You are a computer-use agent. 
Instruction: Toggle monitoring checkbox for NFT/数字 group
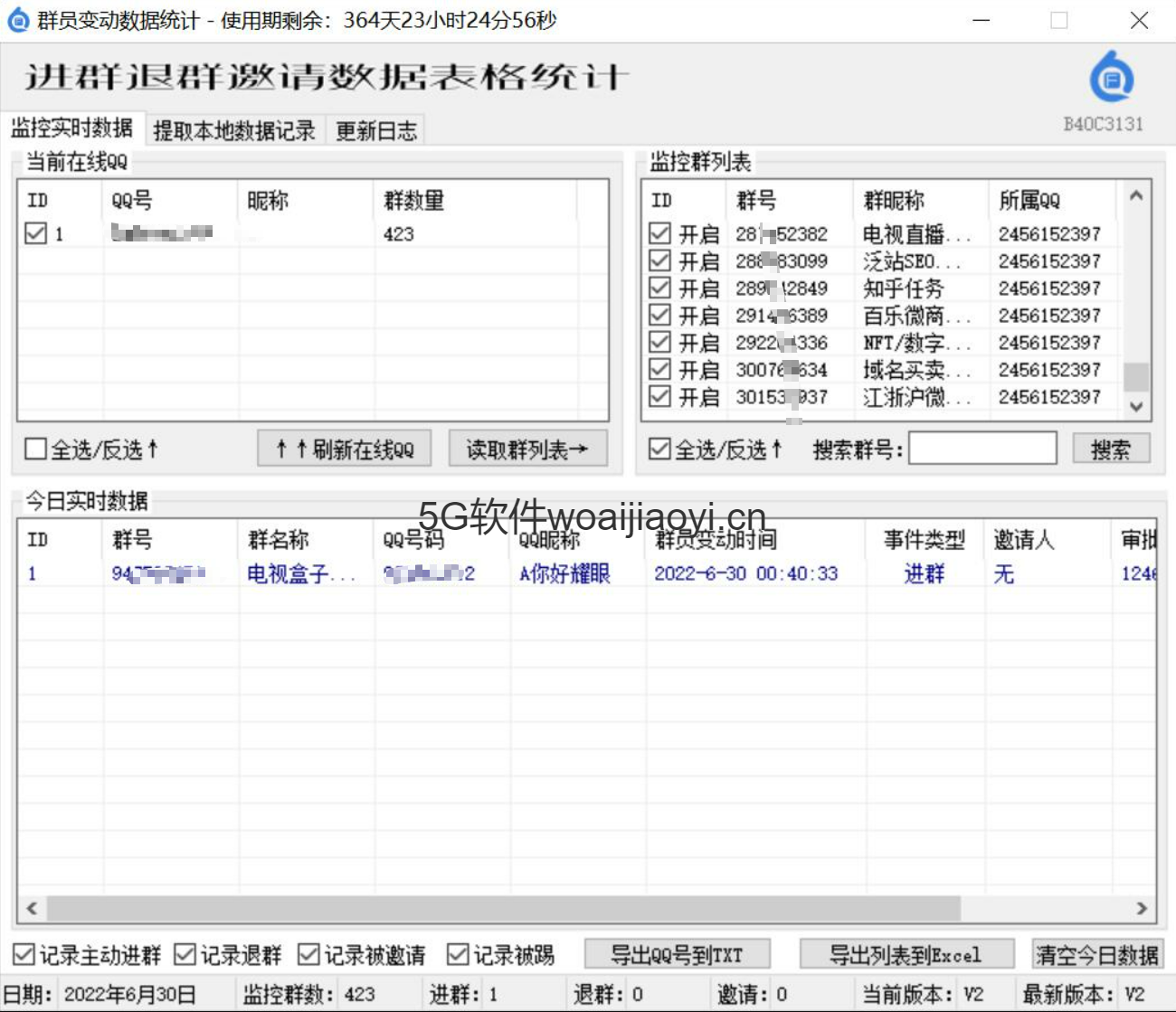click(x=660, y=342)
